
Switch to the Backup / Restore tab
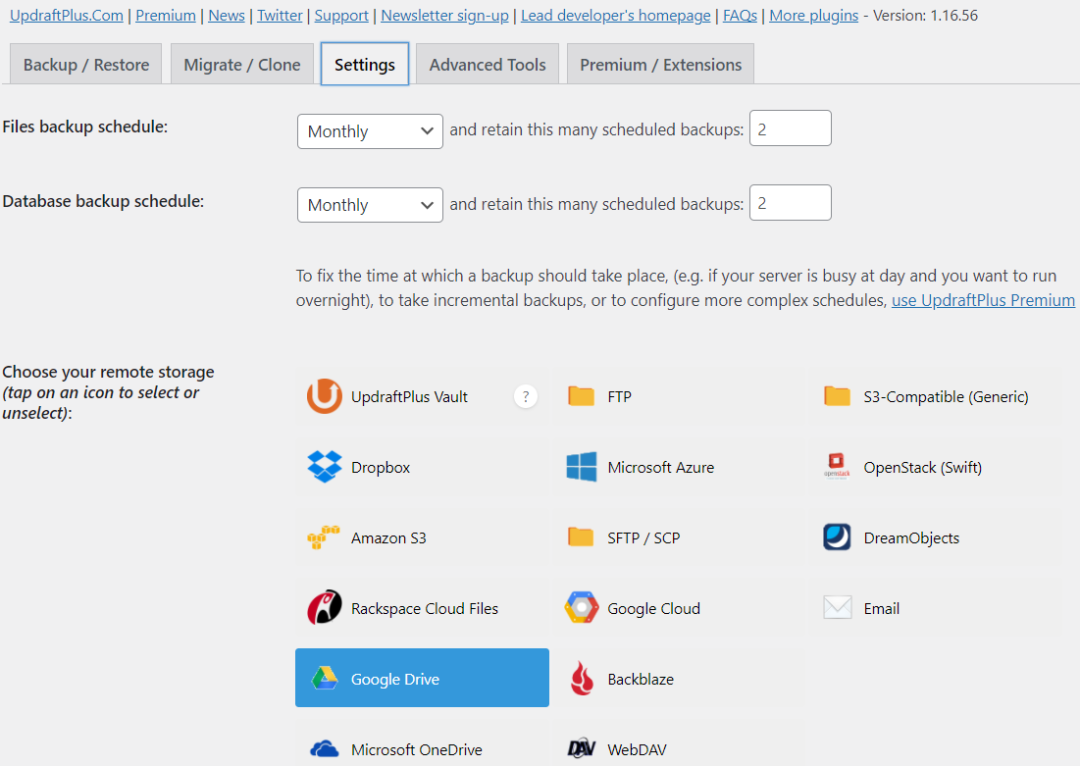86,65
